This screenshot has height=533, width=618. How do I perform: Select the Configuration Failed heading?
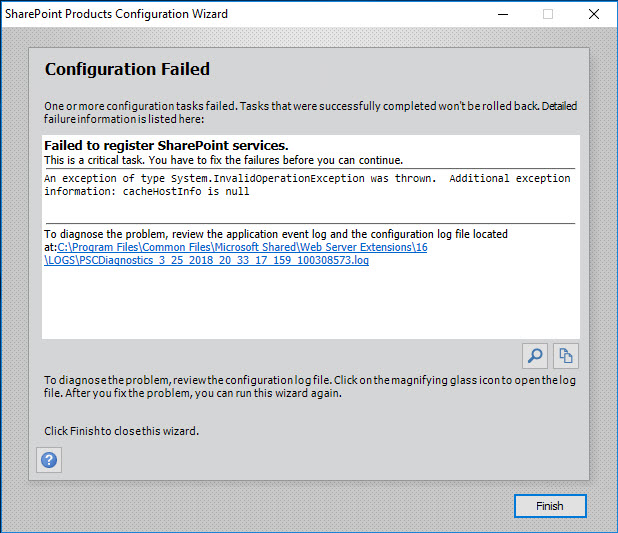127,69
